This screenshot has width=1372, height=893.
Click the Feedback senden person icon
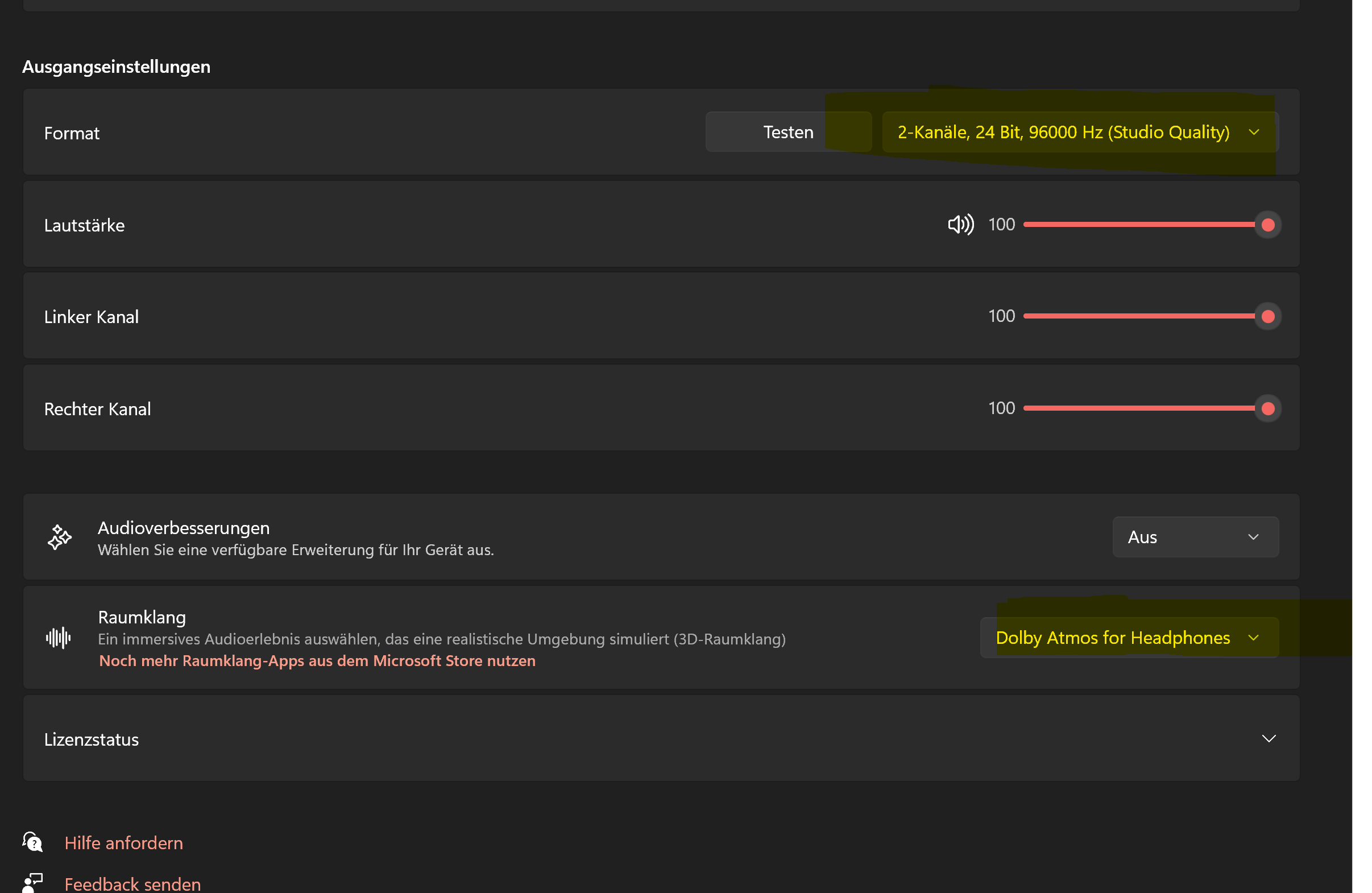(x=33, y=882)
